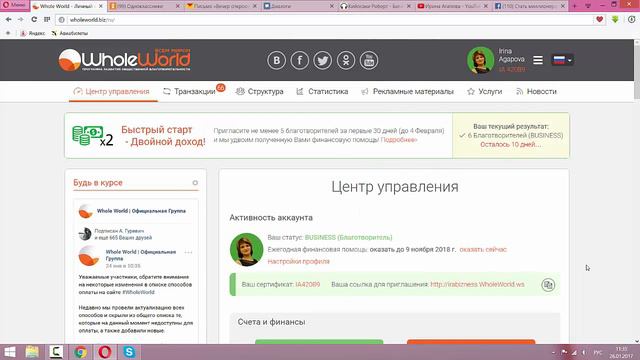Screen dimensions: 640x360
Task: Open the hamburger menu near Irina Agapova
Action: [538, 60]
